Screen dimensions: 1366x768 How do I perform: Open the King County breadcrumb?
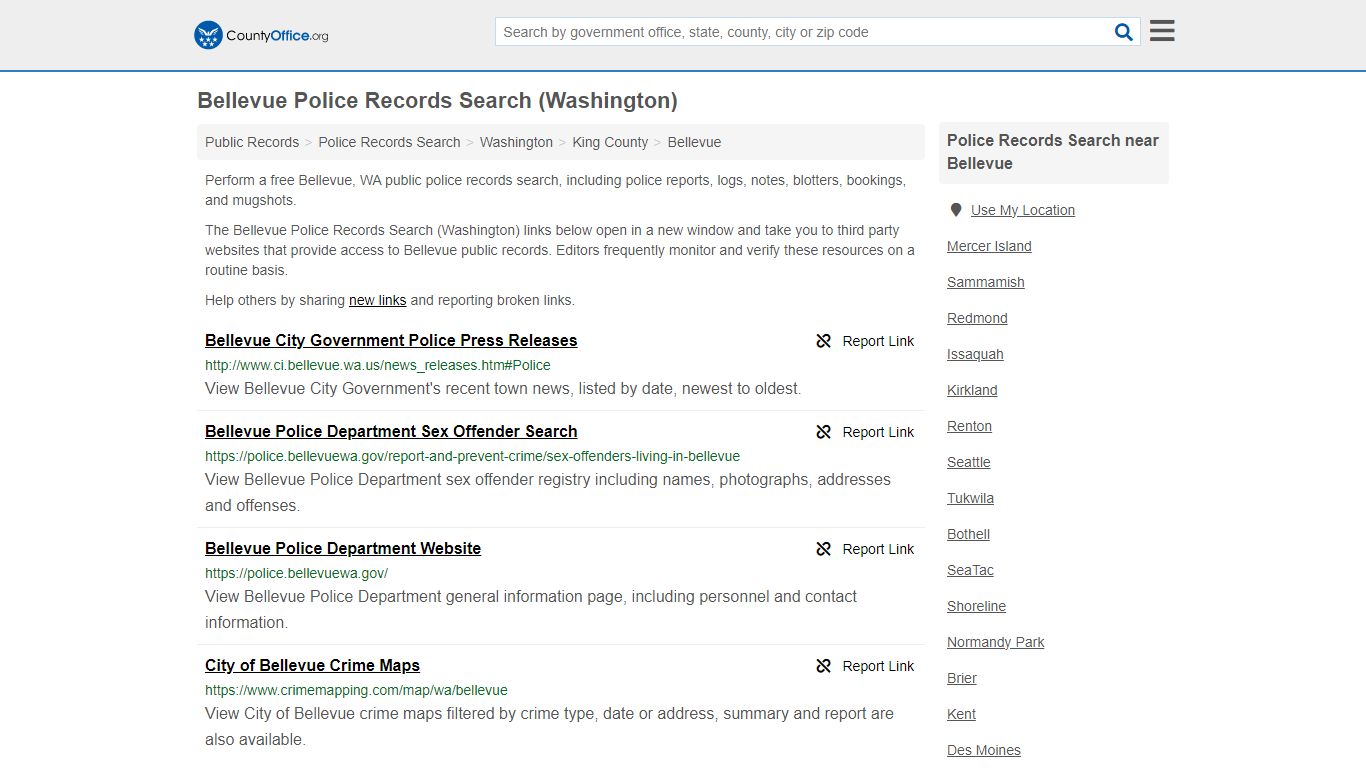[610, 142]
